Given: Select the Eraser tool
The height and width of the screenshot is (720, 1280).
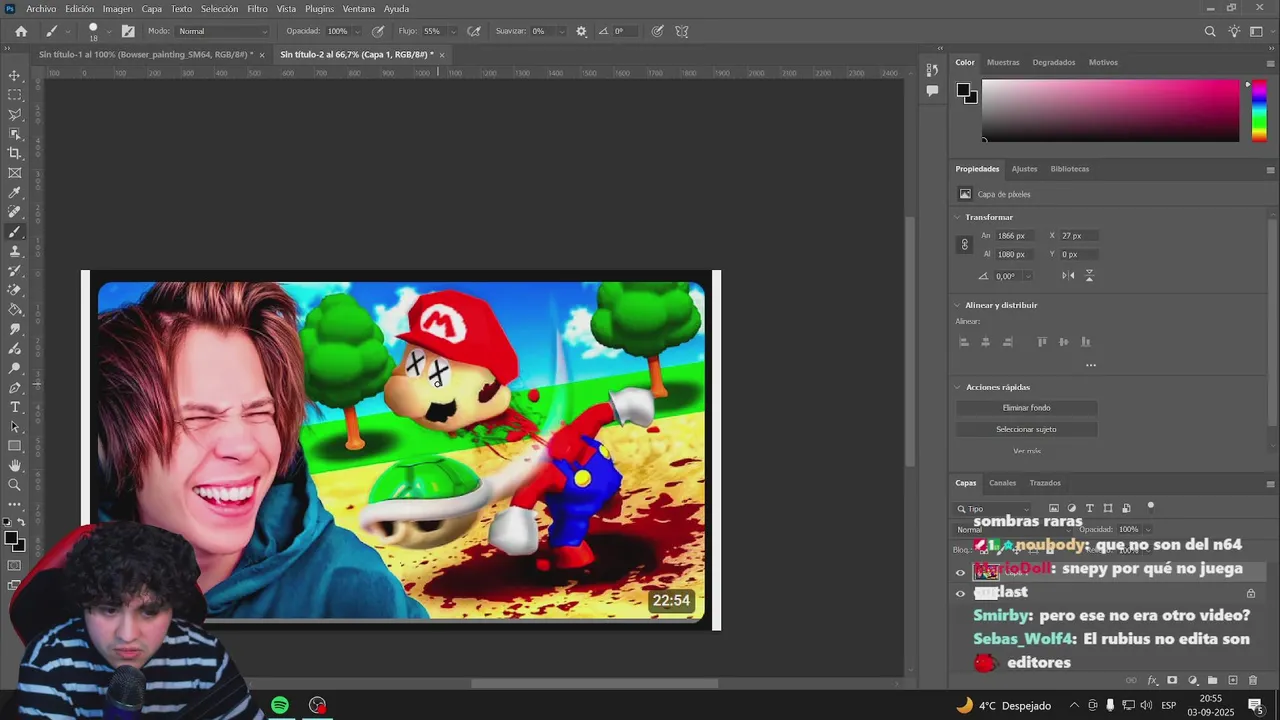Looking at the screenshot, I should (x=15, y=290).
